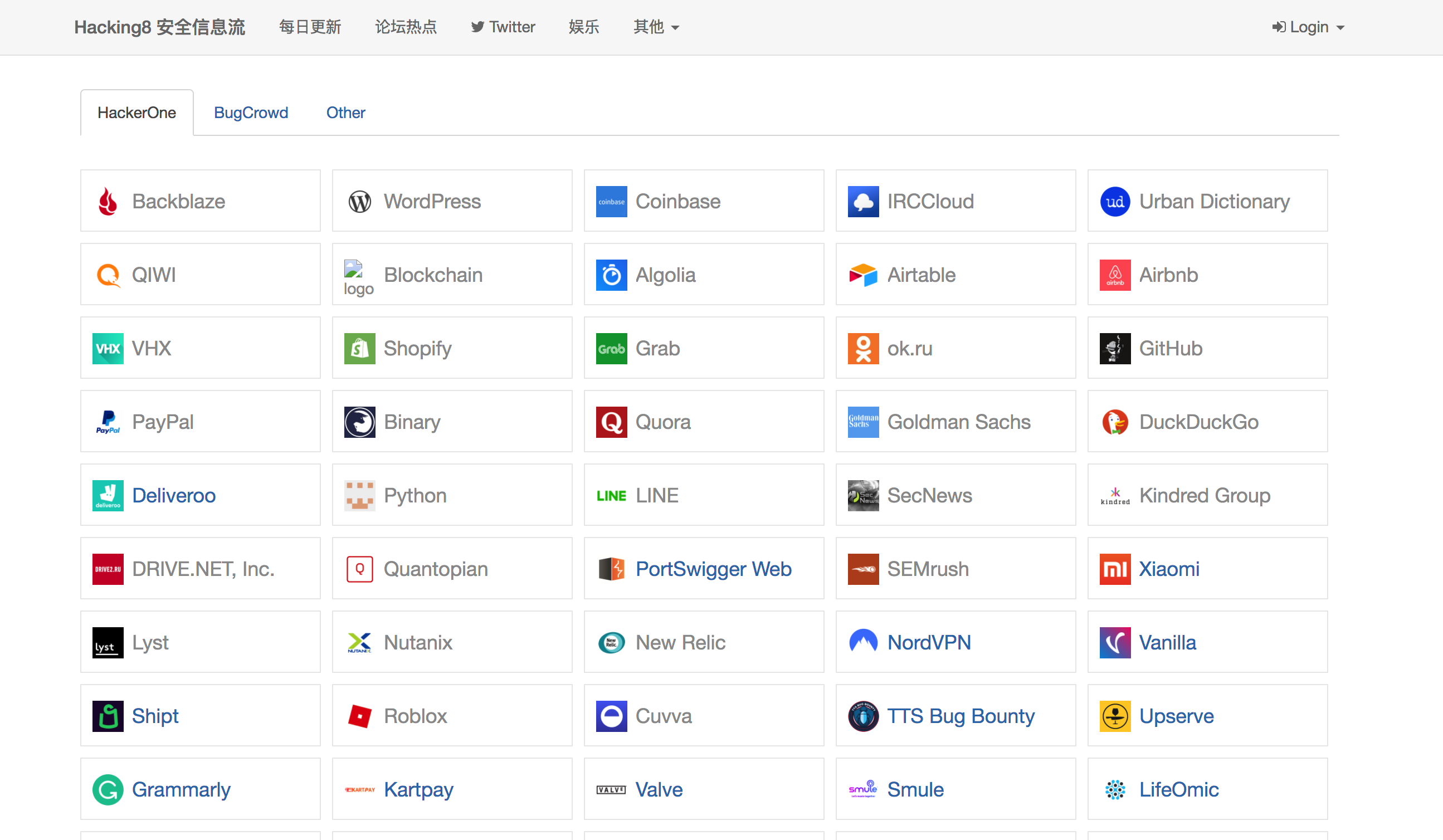1443x840 pixels.
Task: Click the SecNews entry name
Action: click(930, 496)
